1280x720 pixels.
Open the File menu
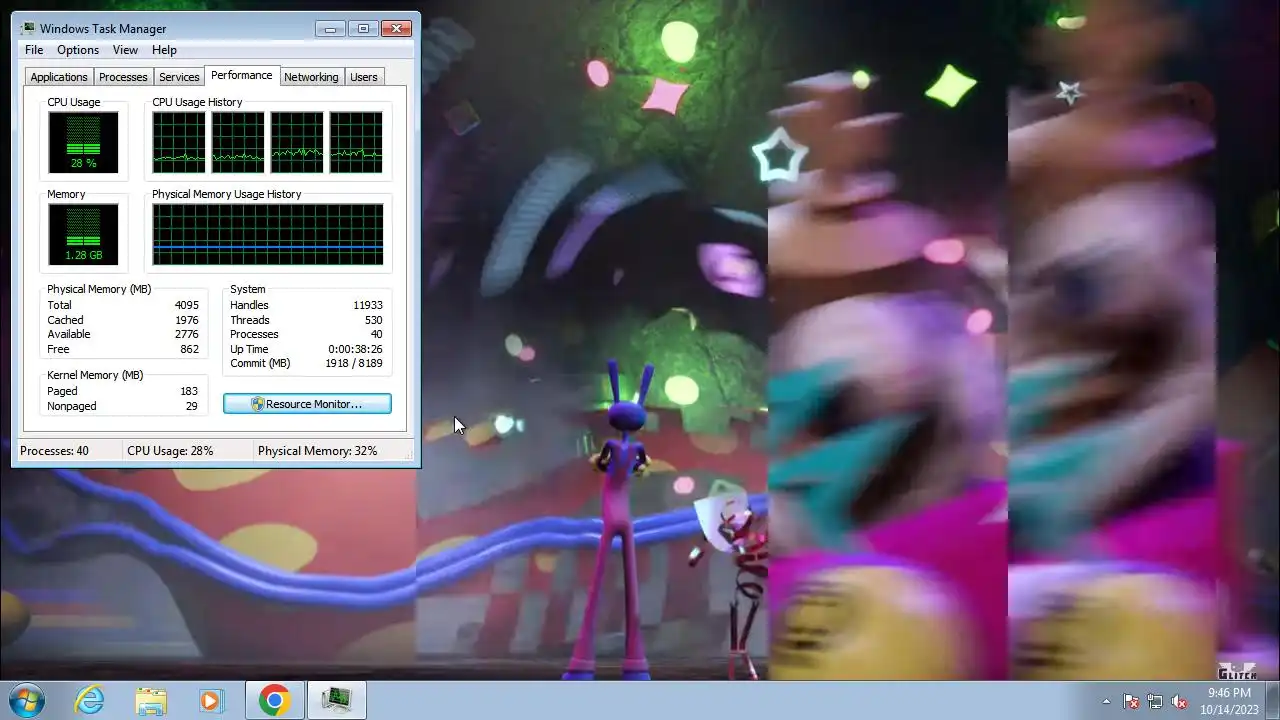point(34,50)
